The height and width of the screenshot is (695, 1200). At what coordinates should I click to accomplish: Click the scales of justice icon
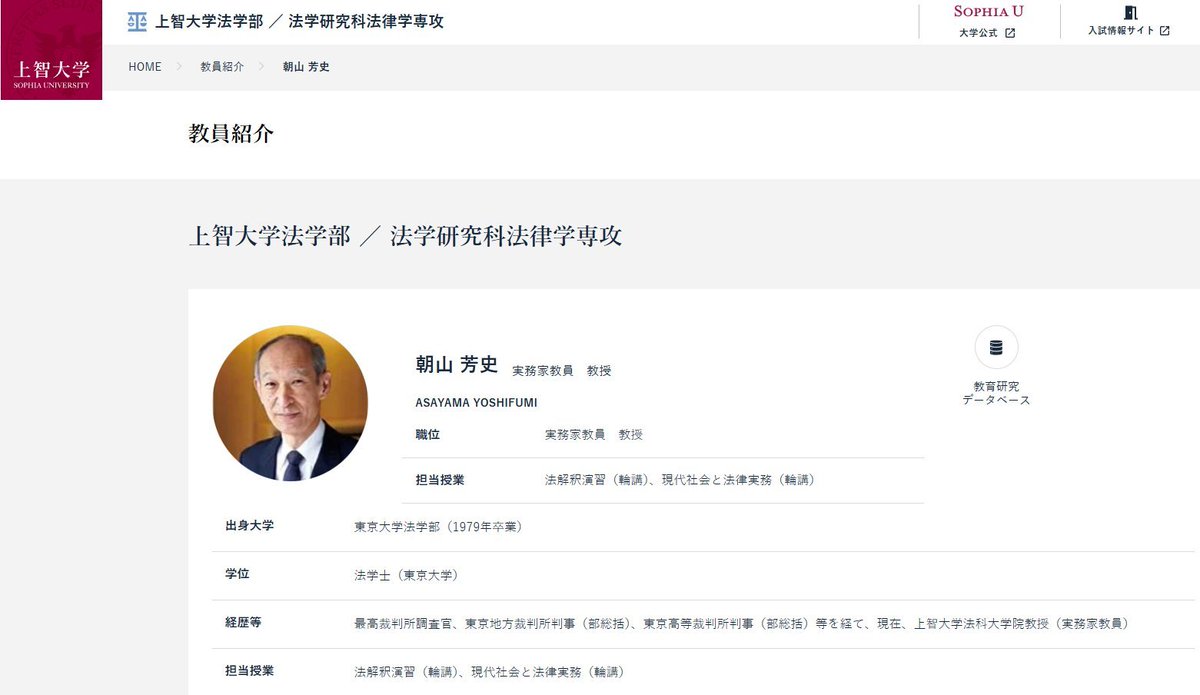click(137, 22)
